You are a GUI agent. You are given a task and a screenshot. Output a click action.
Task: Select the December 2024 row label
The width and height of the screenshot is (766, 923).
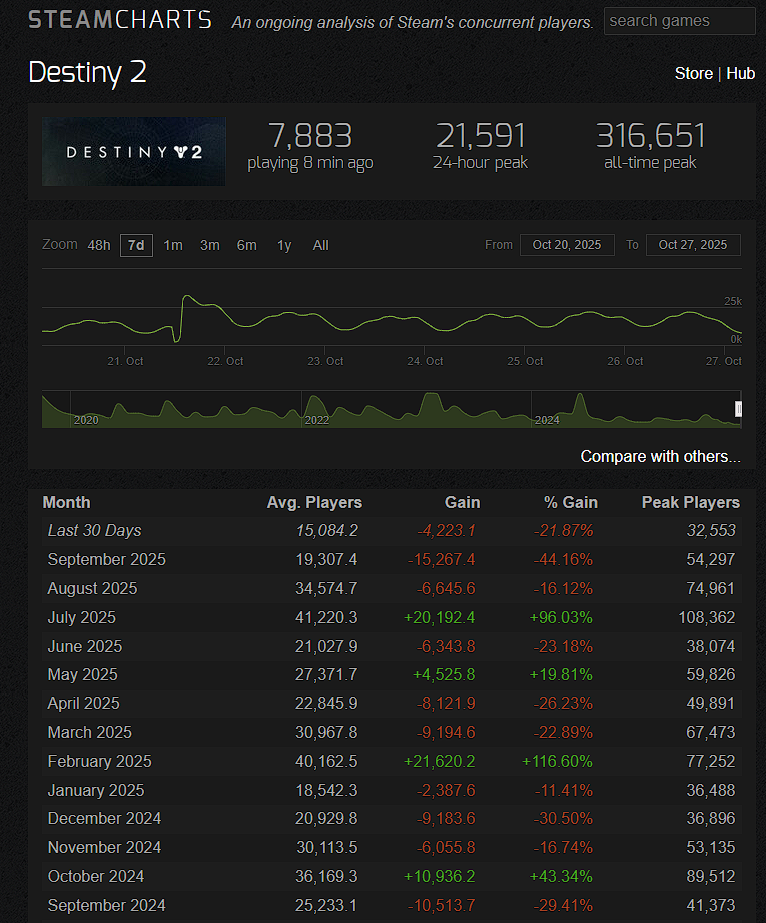coord(104,819)
